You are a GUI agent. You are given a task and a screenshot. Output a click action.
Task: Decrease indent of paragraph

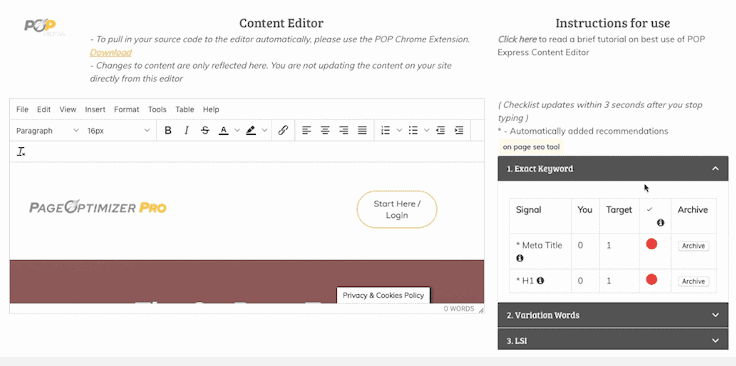pos(440,130)
